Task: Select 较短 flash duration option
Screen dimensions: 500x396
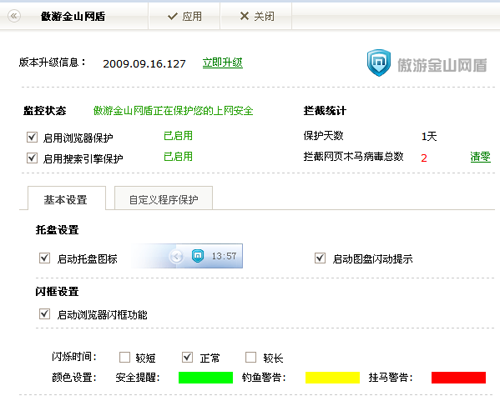Action: (x=124, y=357)
